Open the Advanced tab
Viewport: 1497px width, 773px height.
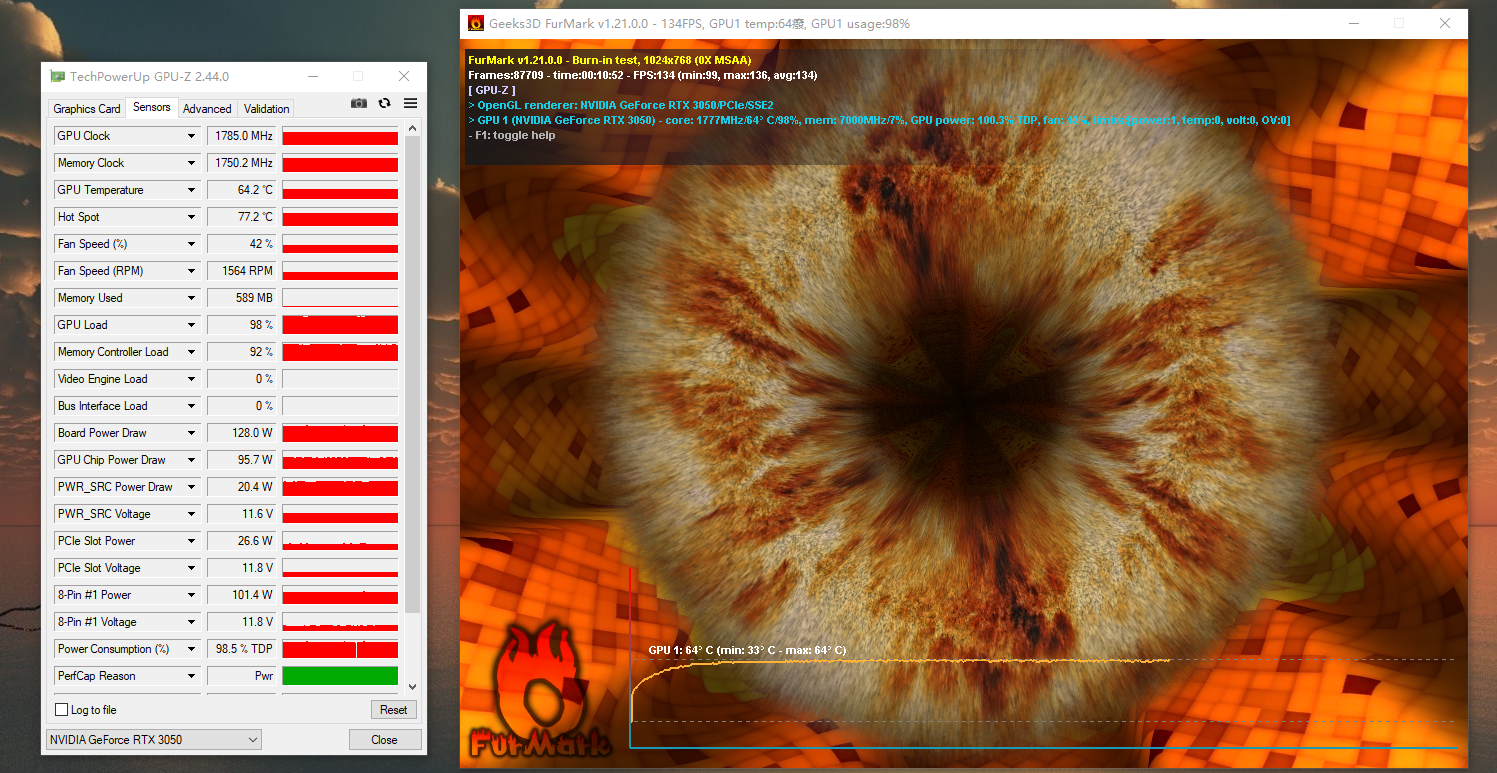(207, 109)
